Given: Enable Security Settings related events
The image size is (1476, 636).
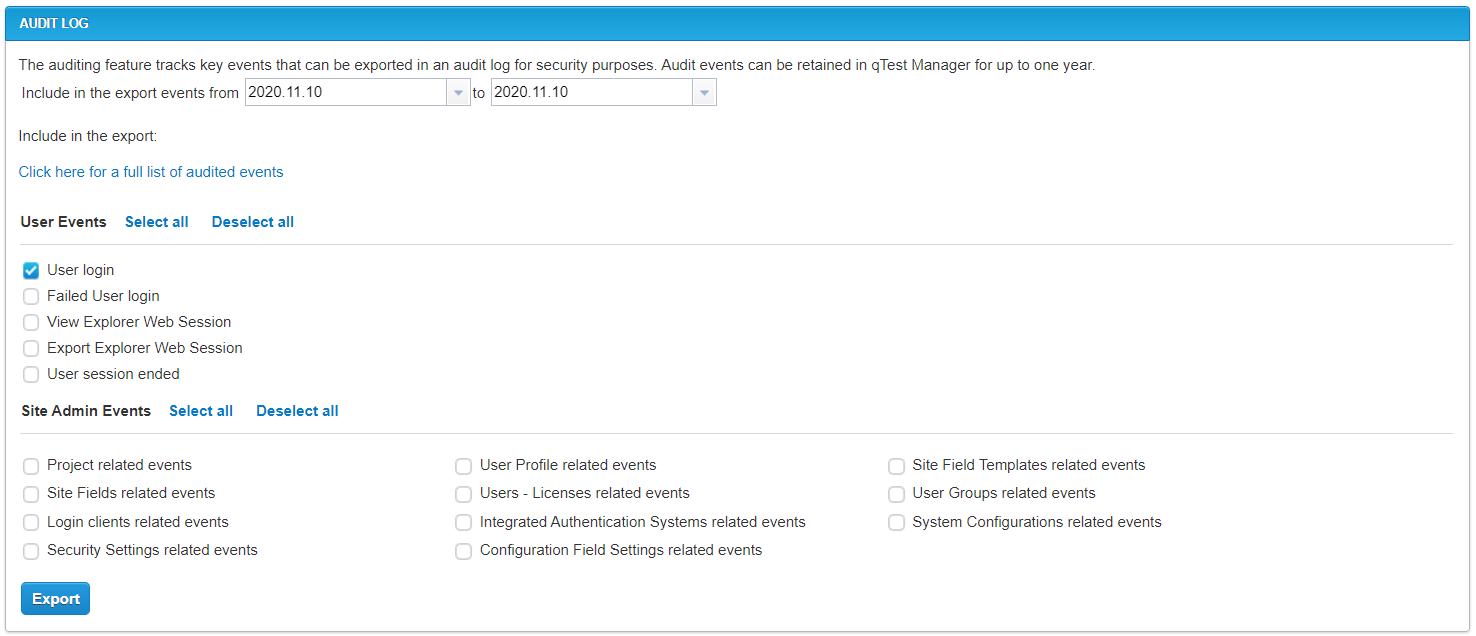Looking at the screenshot, I should 30,551.
